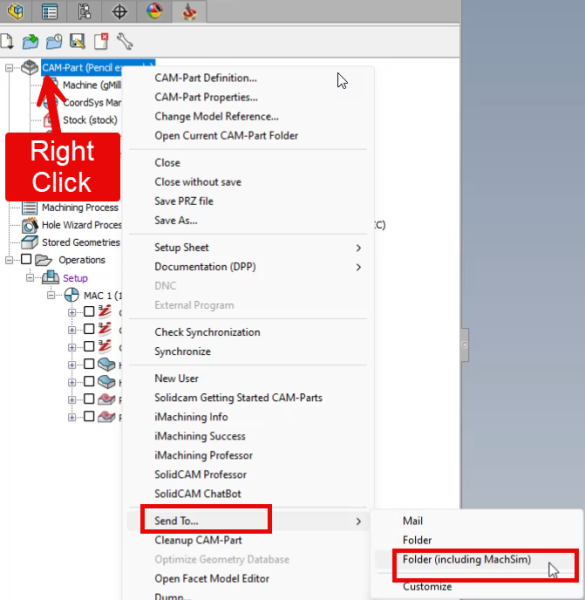Image resolution: width=585 pixels, height=600 pixels.
Task: Choose CAM-Part Properties... menu entry
Action: pos(206,97)
